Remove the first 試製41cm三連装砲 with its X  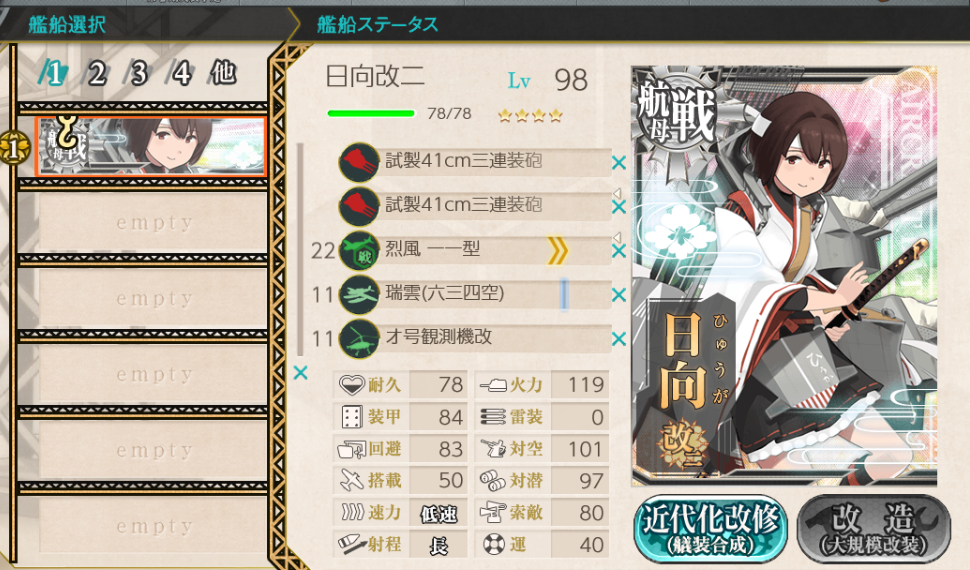[x=619, y=163]
